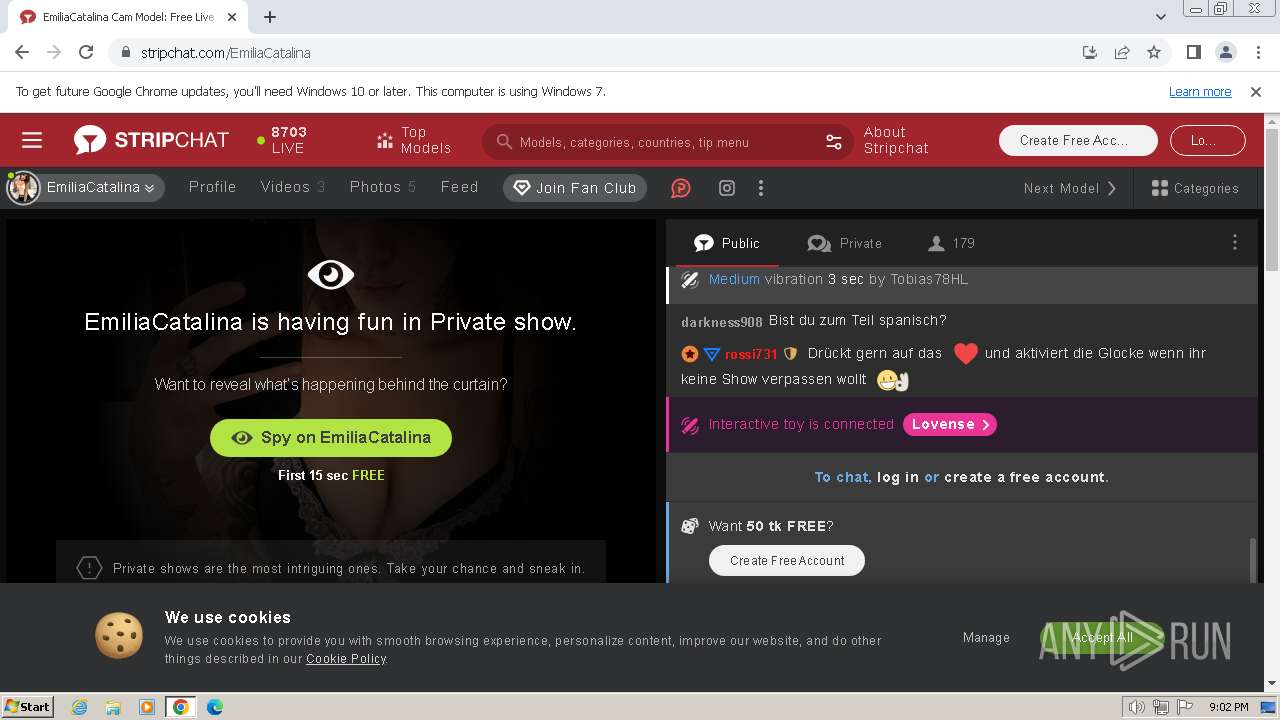This screenshot has width=1280, height=720.
Task: Open the model's Patreon-style icon link
Action: pos(680,188)
